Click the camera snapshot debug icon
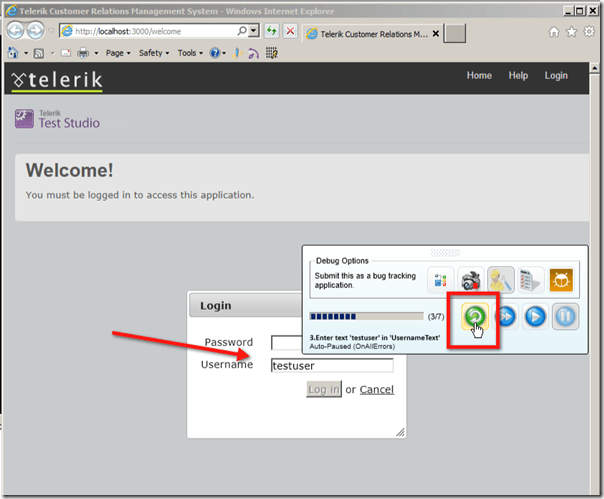This screenshot has height=499, width=604. click(x=471, y=280)
